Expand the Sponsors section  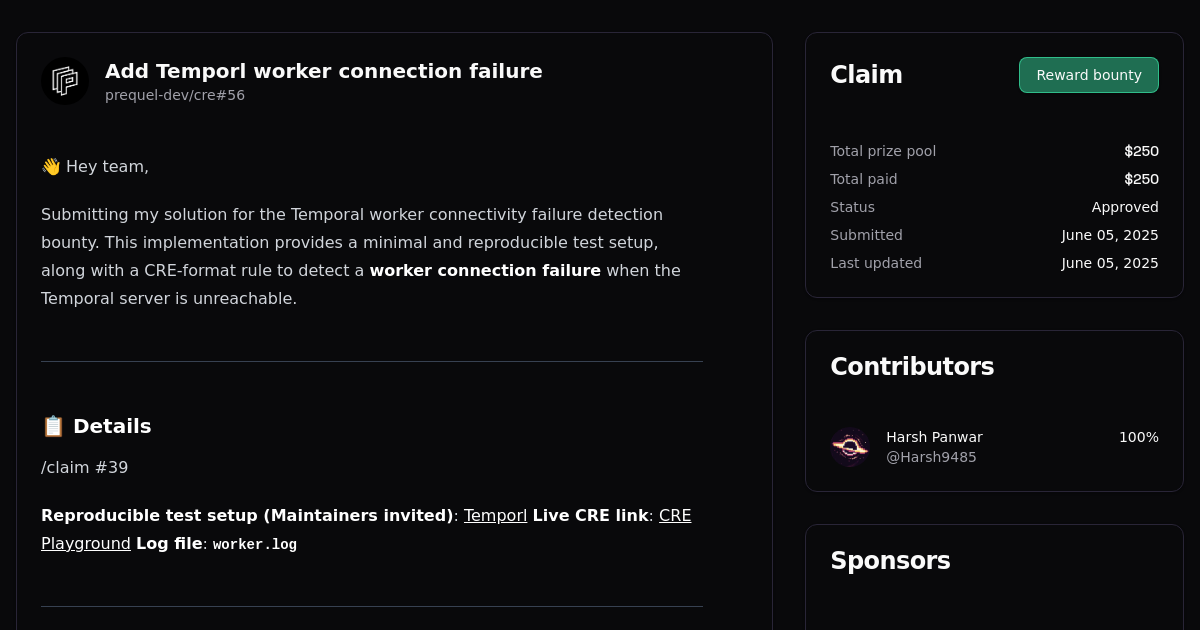pyautogui.click(x=890, y=561)
